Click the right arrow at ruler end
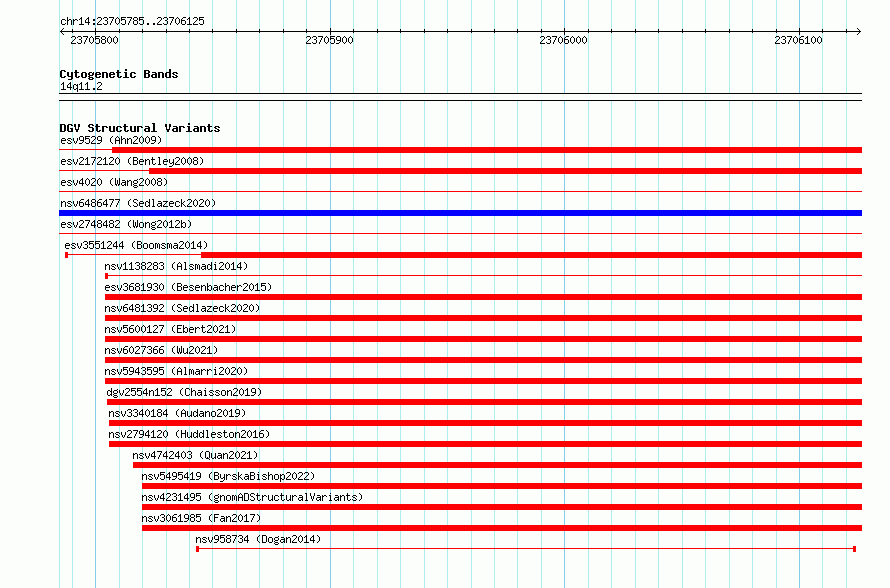Image resolution: width=890 pixels, height=588 pixels. tap(859, 32)
